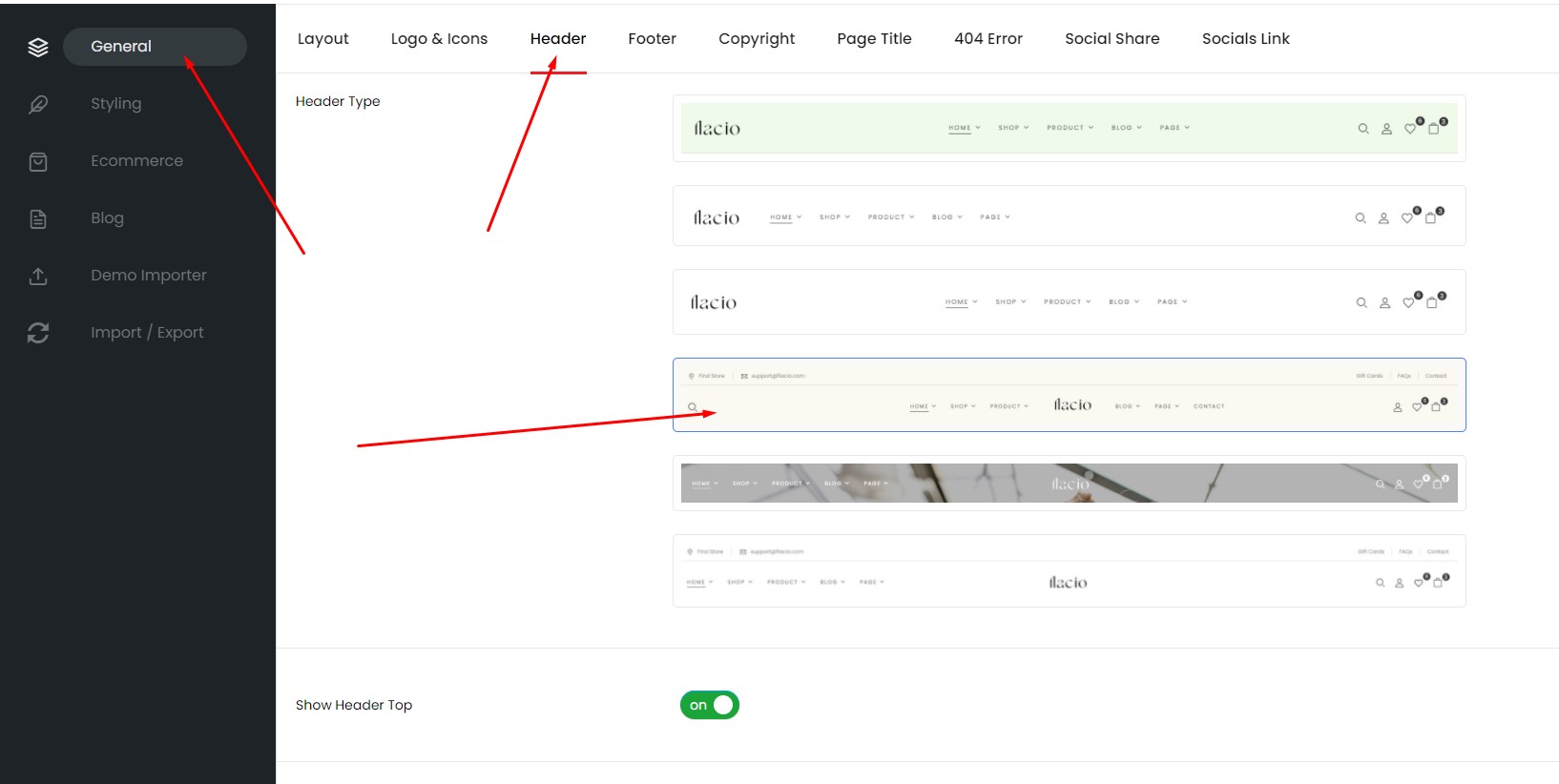Image resolution: width=1559 pixels, height=784 pixels.
Task: Choose the transparent photo-background header type
Action: coord(1070,484)
